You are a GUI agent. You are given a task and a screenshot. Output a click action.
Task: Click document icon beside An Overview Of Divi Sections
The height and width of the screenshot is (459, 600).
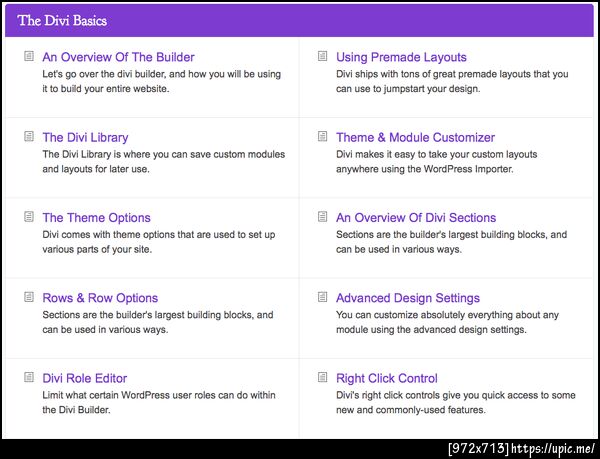click(323, 216)
